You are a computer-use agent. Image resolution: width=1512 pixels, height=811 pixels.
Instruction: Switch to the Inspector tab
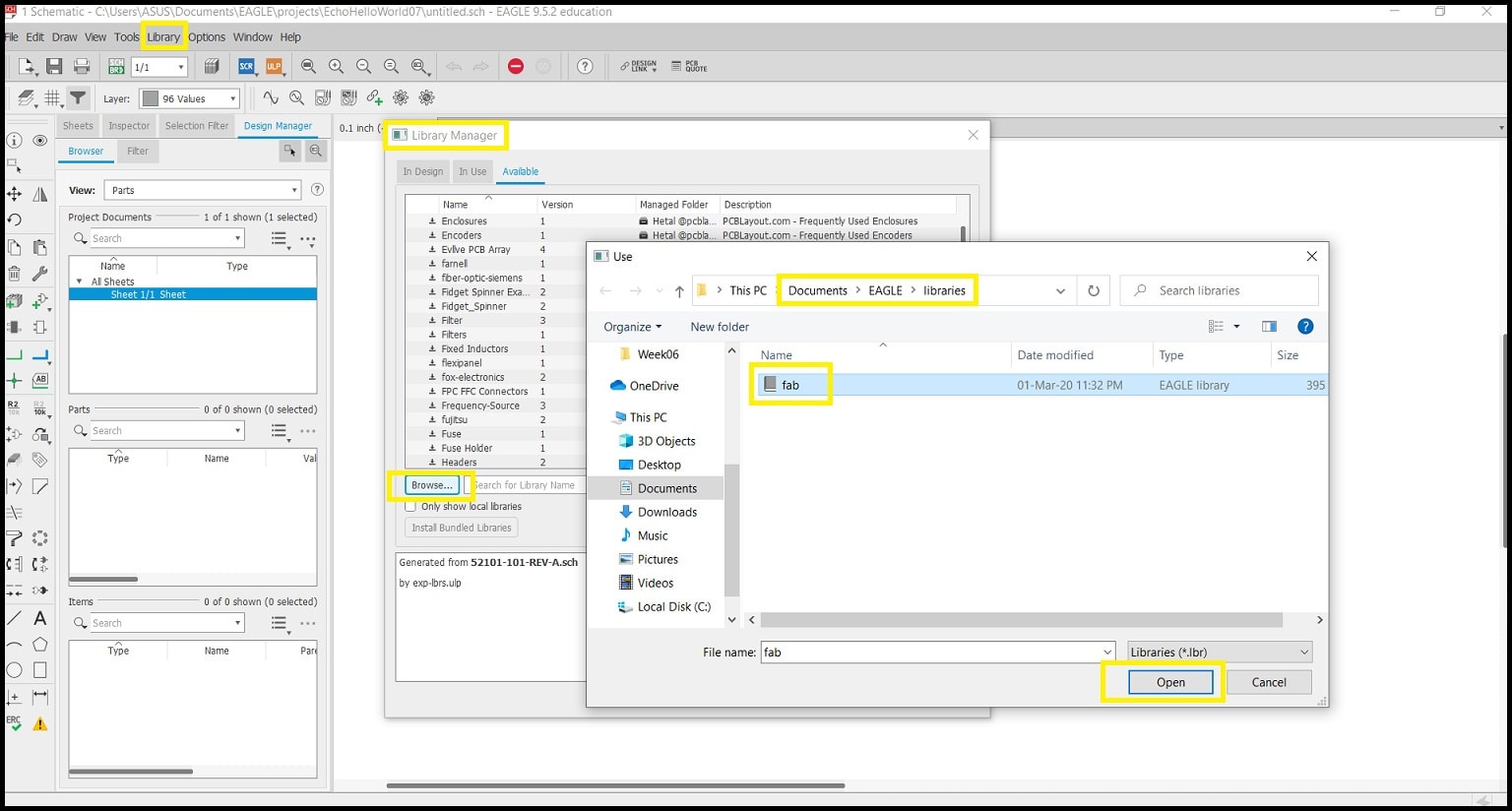click(x=129, y=126)
